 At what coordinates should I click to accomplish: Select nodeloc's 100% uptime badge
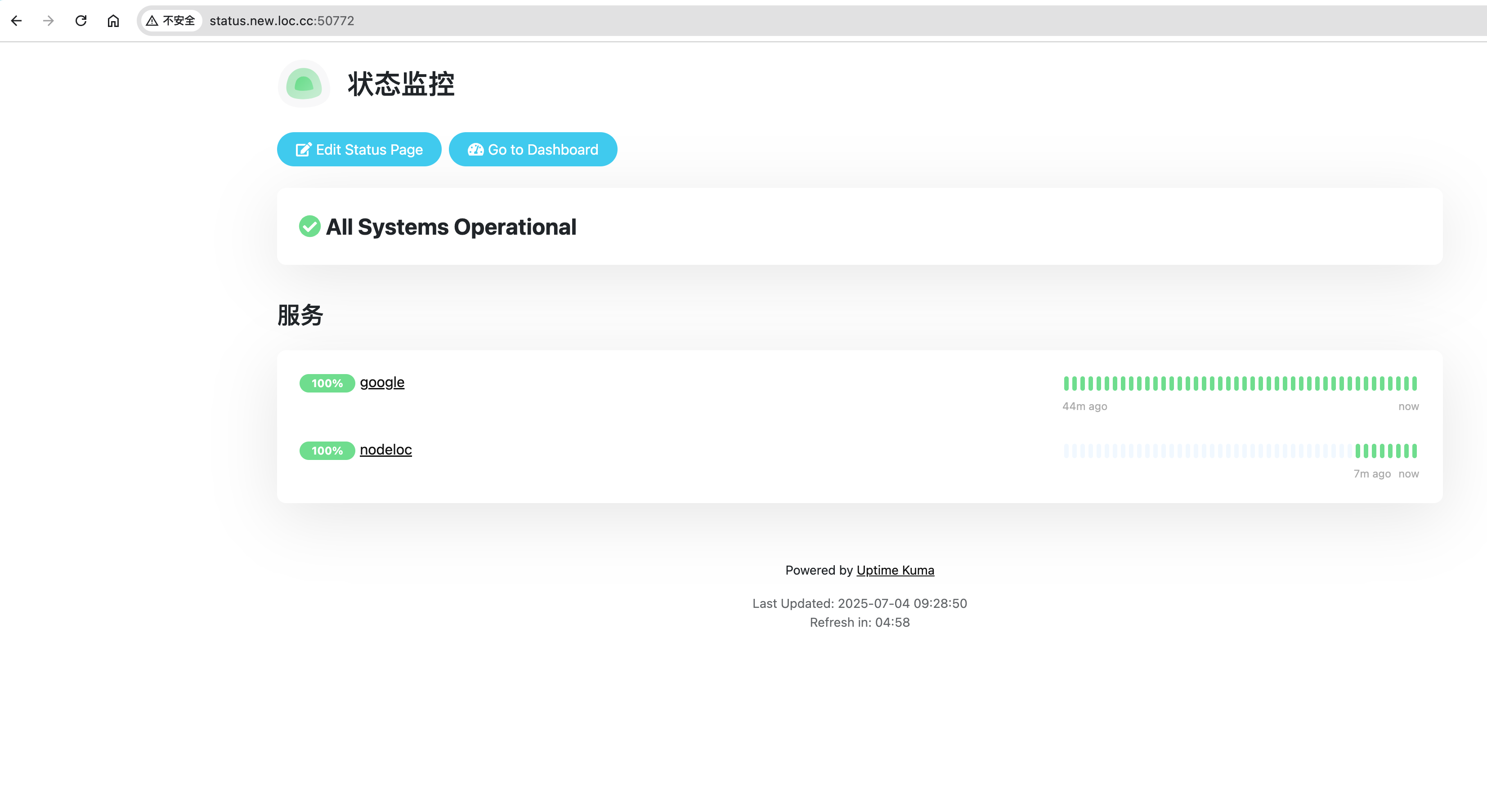point(327,451)
